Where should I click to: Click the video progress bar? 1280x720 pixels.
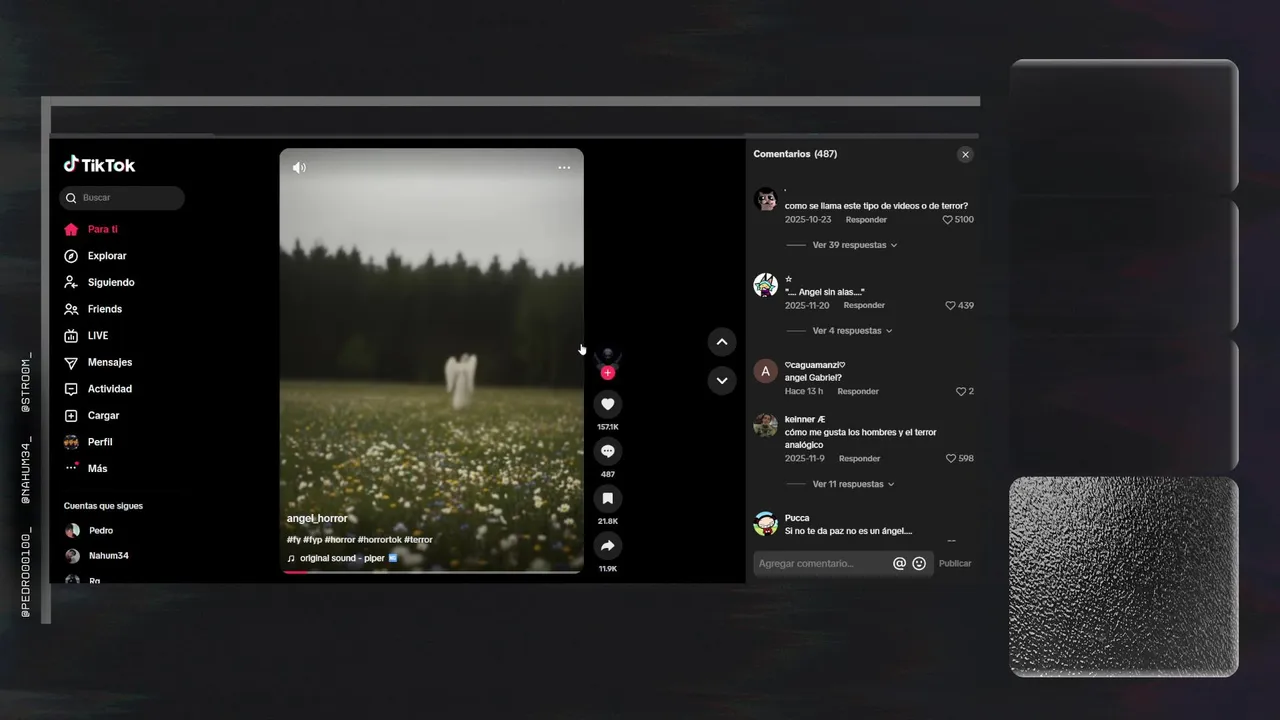coord(431,572)
